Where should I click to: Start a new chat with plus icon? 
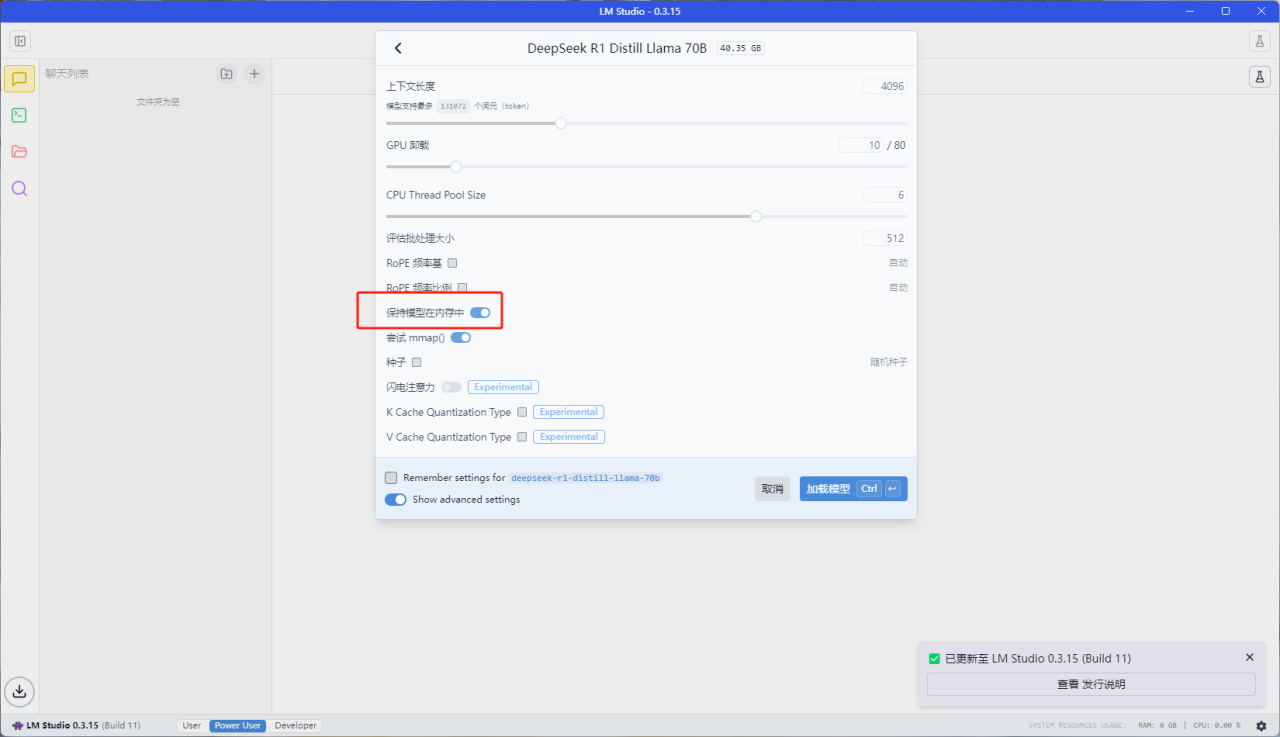click(254, 73)
